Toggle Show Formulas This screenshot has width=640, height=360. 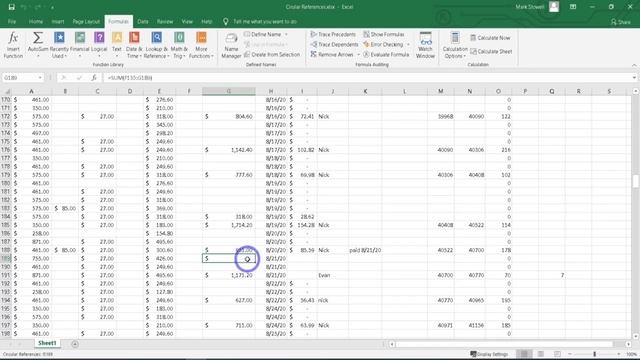pos(384,34)
